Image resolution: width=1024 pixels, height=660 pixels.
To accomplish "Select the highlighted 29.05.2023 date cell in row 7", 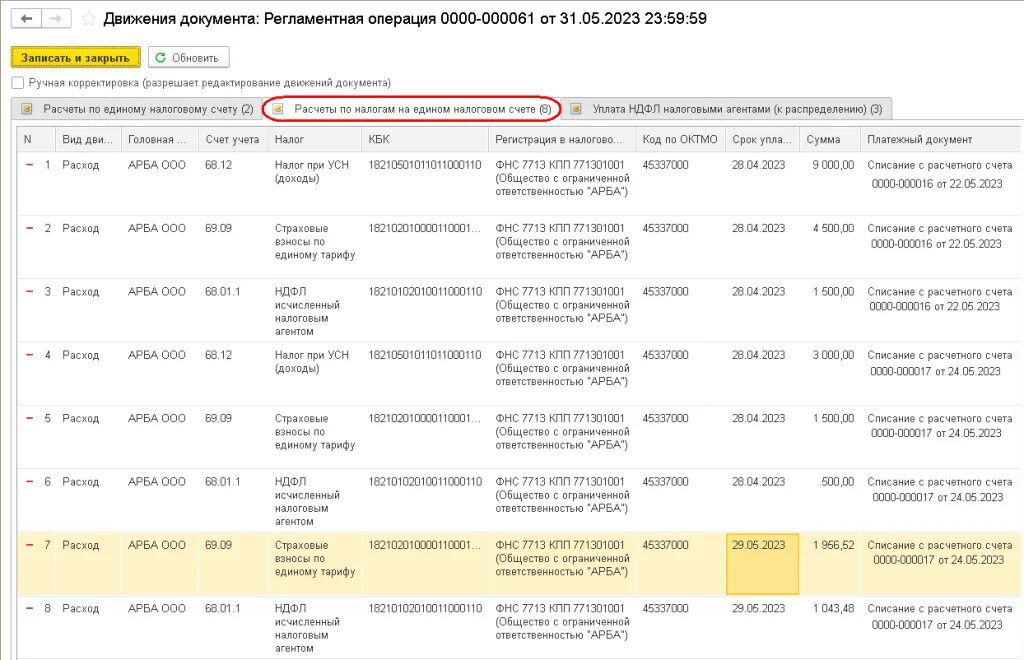I will pyautogui.click(x=762, y=564).
